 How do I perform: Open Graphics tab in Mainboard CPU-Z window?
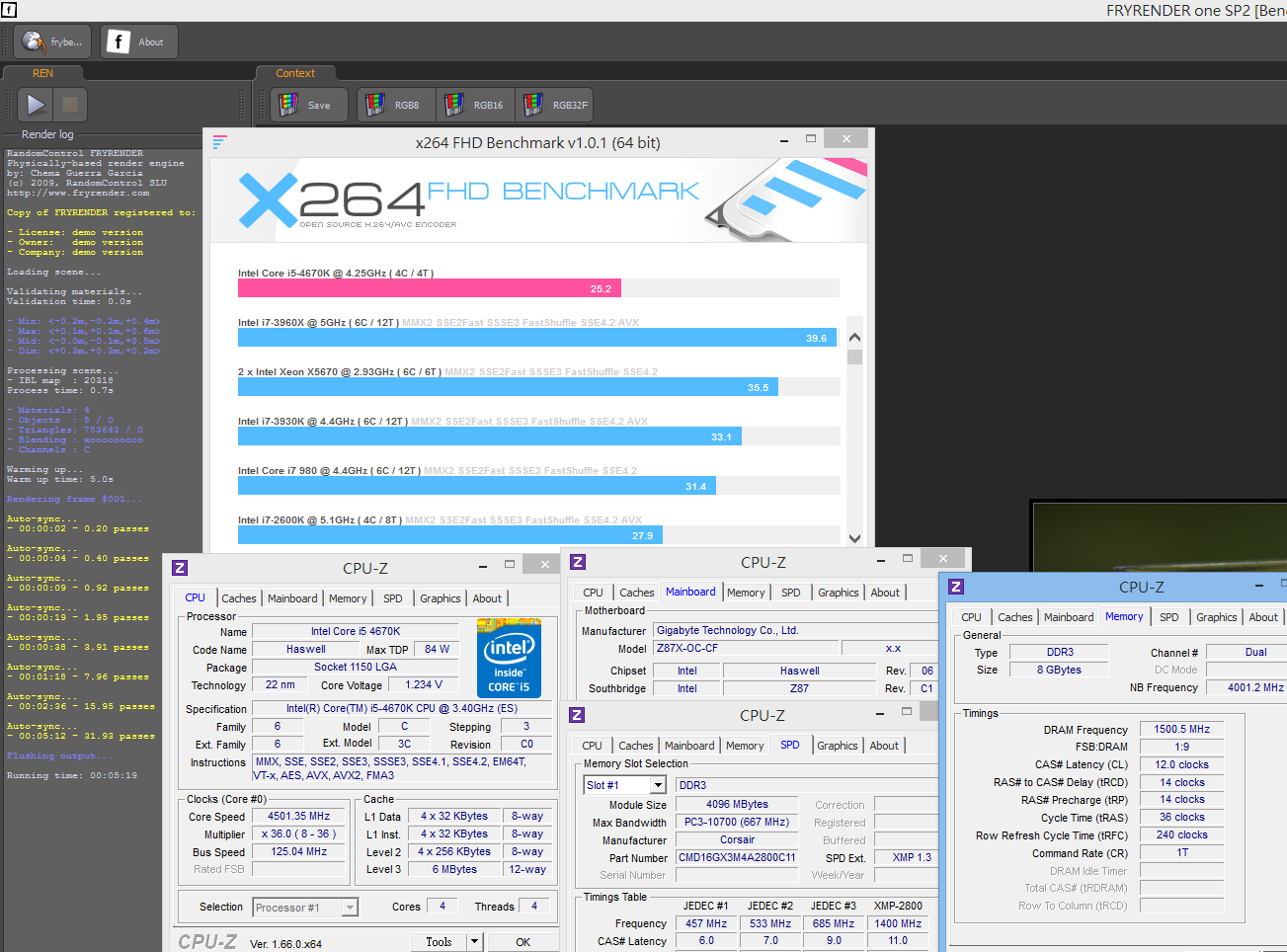(x=839, y=593)
